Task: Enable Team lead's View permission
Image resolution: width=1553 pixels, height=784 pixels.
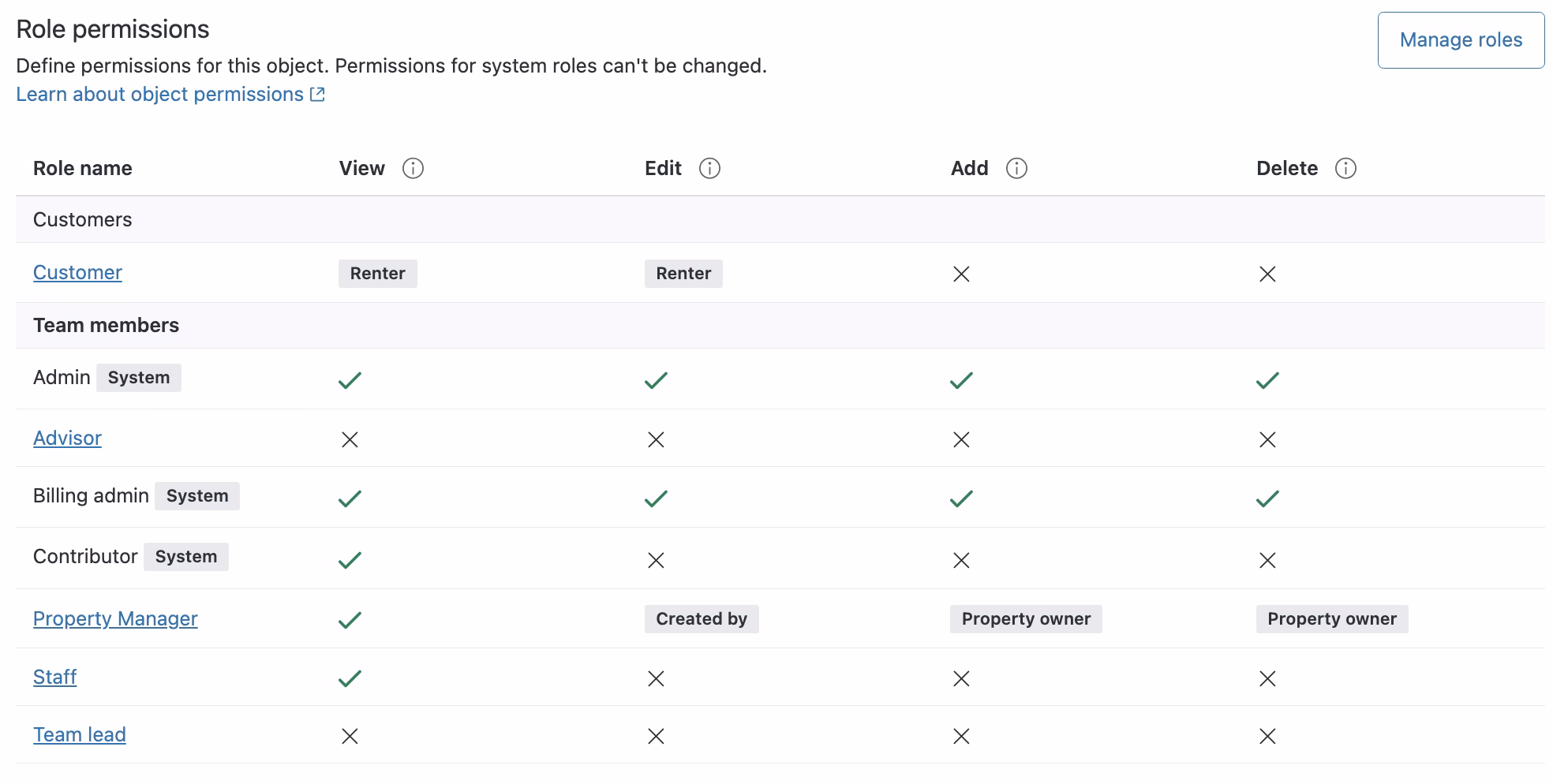Action: tap(348, 736)
